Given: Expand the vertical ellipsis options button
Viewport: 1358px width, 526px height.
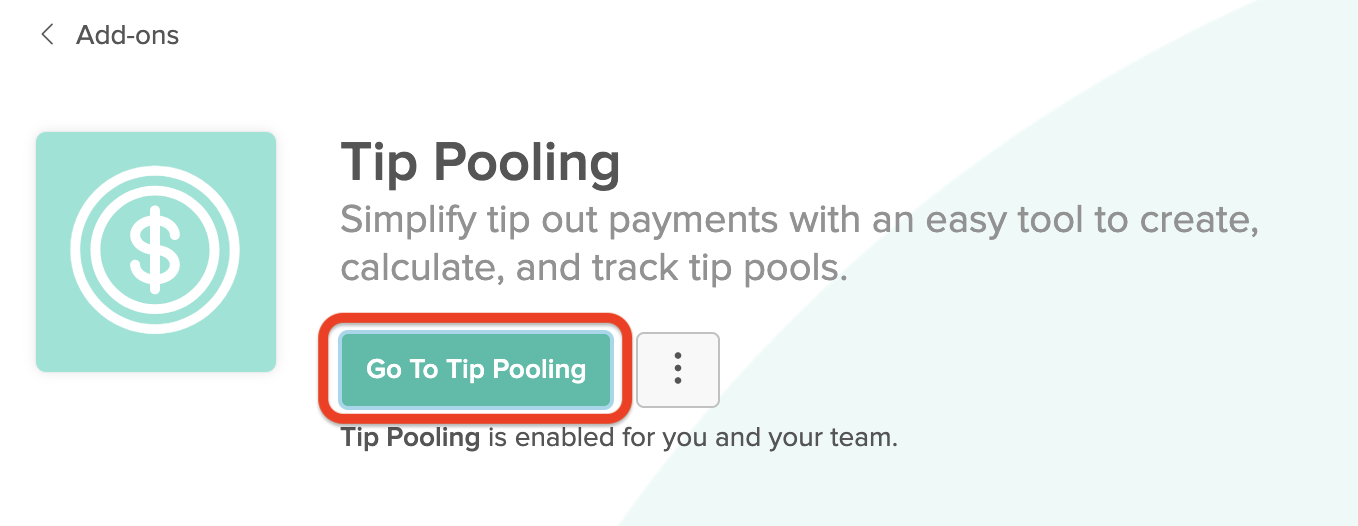Looking at the screenshot, I should [x=678, y=369].
